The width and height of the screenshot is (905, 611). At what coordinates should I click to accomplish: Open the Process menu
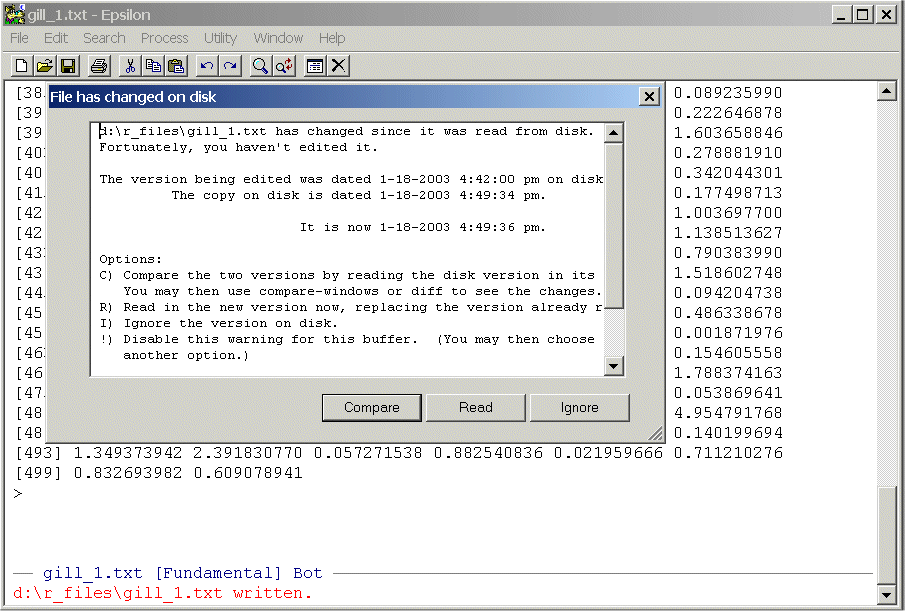click(x=164, y=38)
